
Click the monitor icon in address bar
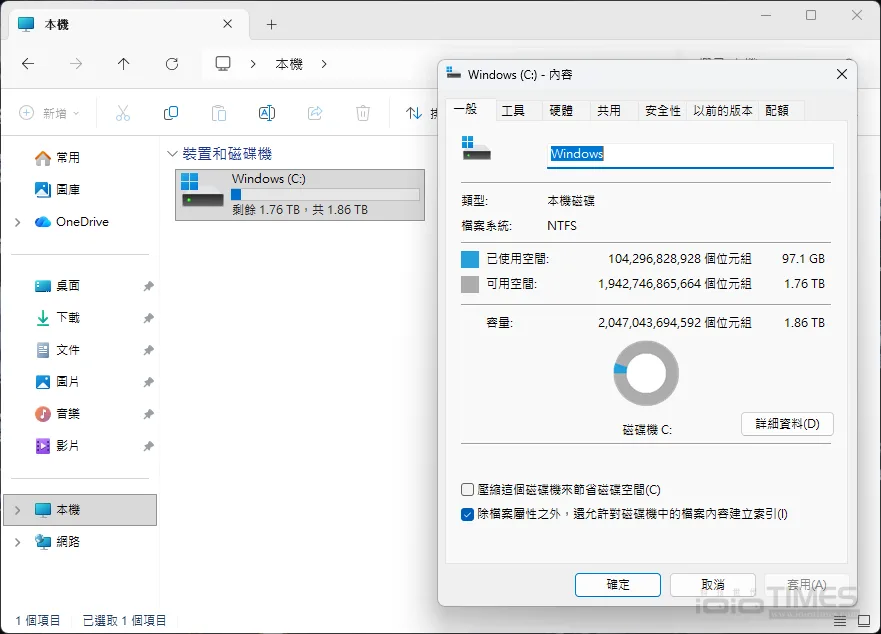(x=223, y=64)
